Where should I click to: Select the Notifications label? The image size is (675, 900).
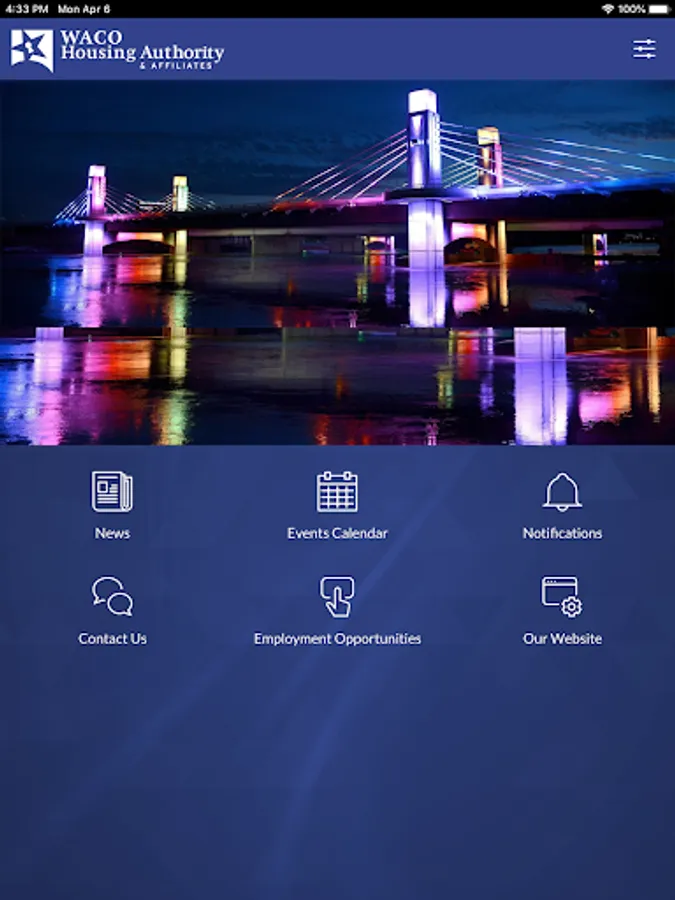562,533
